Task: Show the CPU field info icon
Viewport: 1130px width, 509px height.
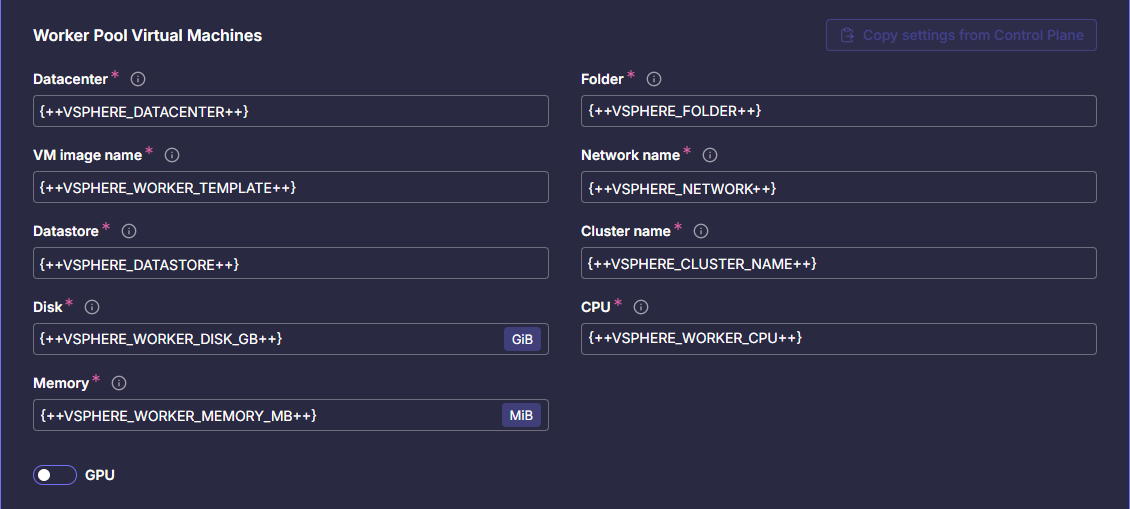Action: 641,307
